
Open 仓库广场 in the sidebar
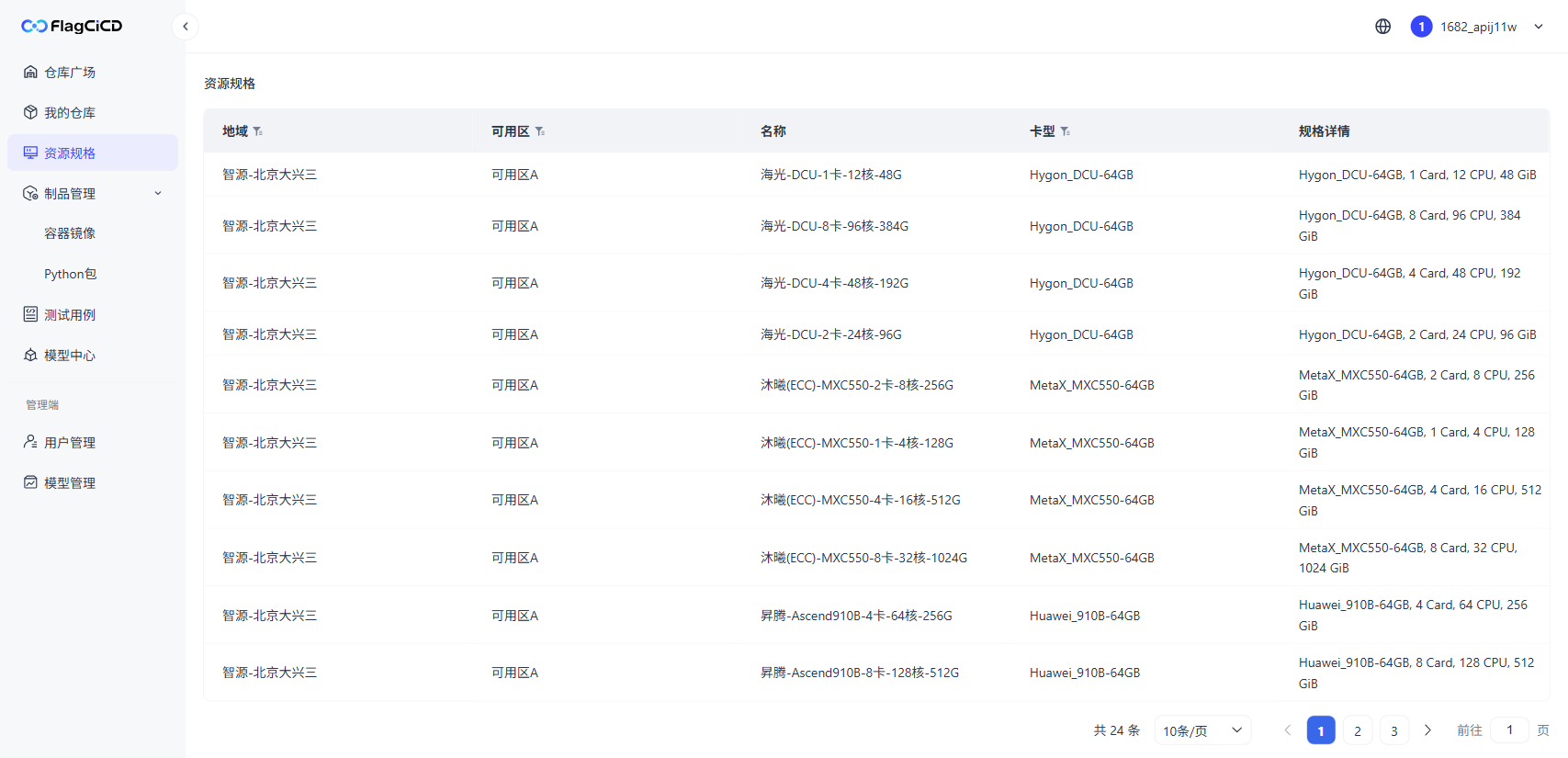coord(93,72)
